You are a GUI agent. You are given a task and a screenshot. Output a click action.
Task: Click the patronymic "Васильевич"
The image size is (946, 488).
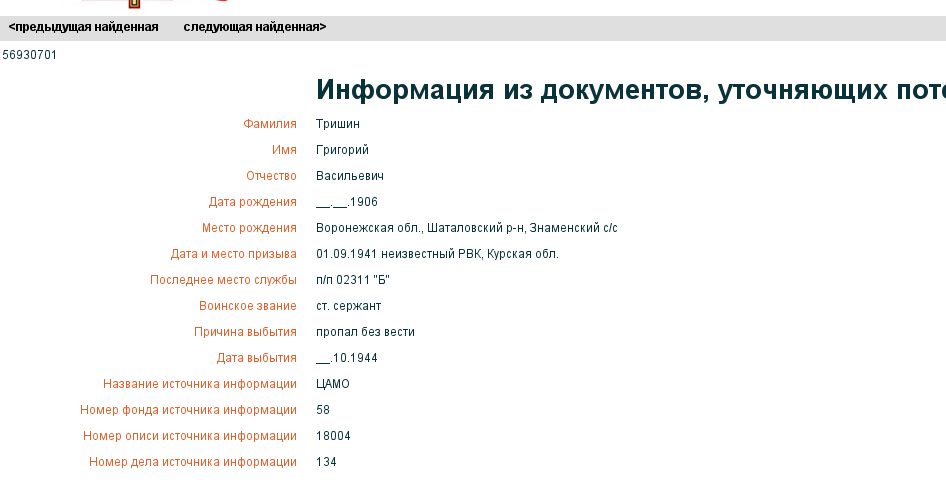click(350, 176)
